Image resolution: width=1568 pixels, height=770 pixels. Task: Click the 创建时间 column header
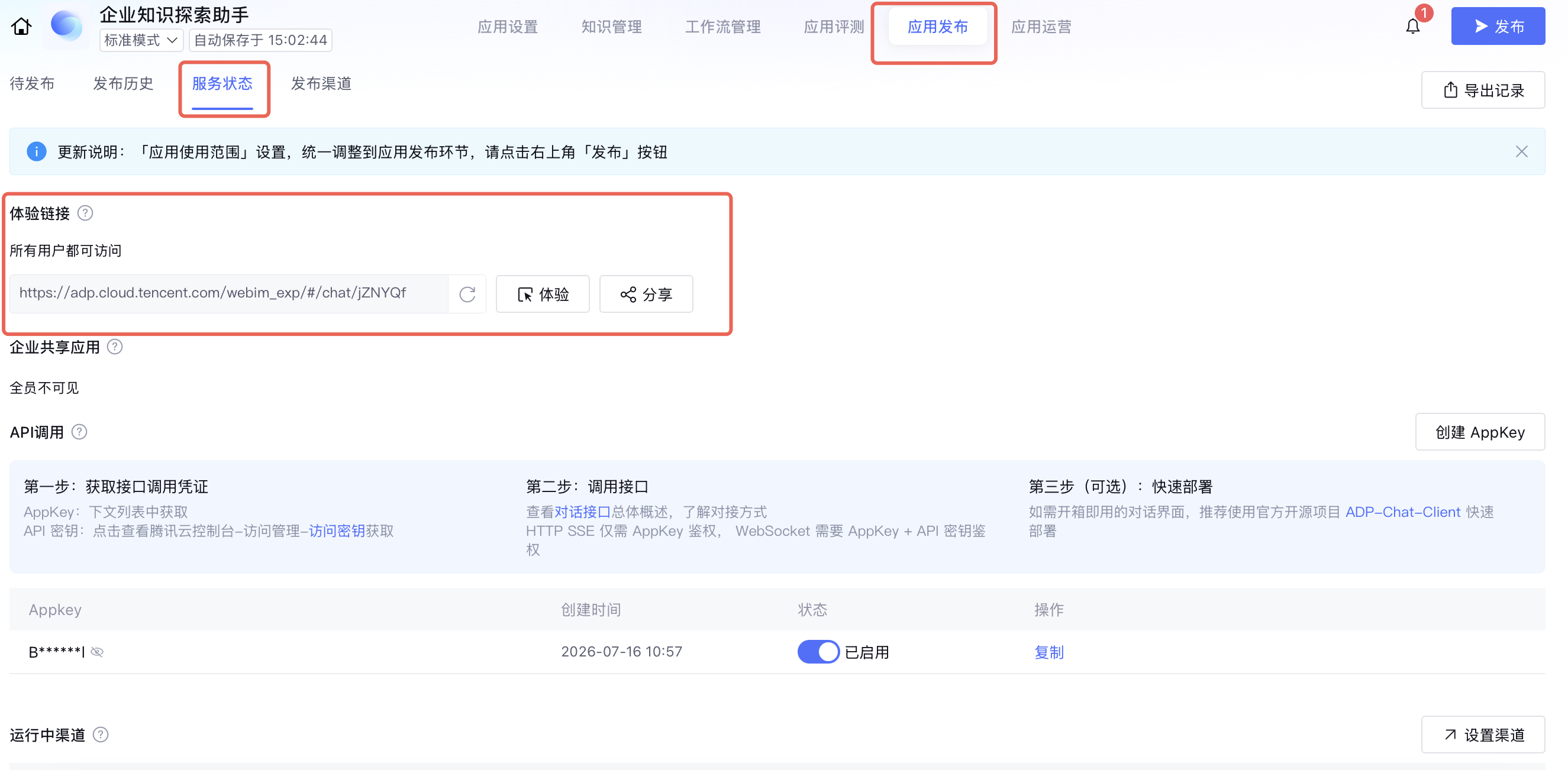(591, 609)
